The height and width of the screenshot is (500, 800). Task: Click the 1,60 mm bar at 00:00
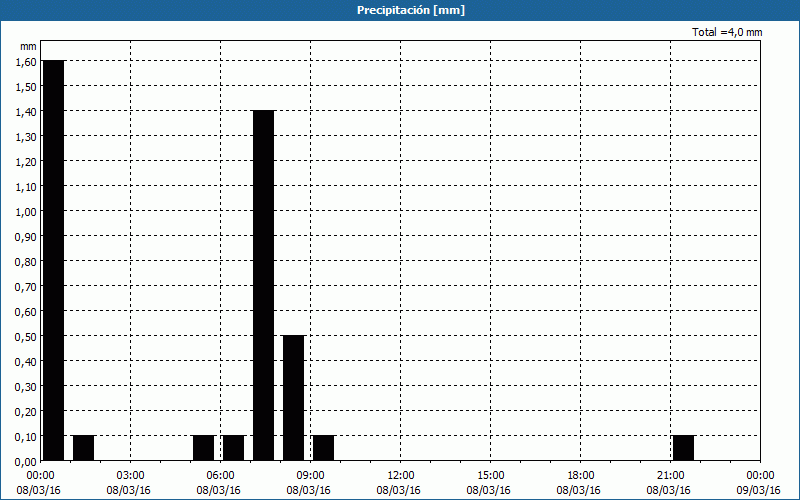click(54, 260)
